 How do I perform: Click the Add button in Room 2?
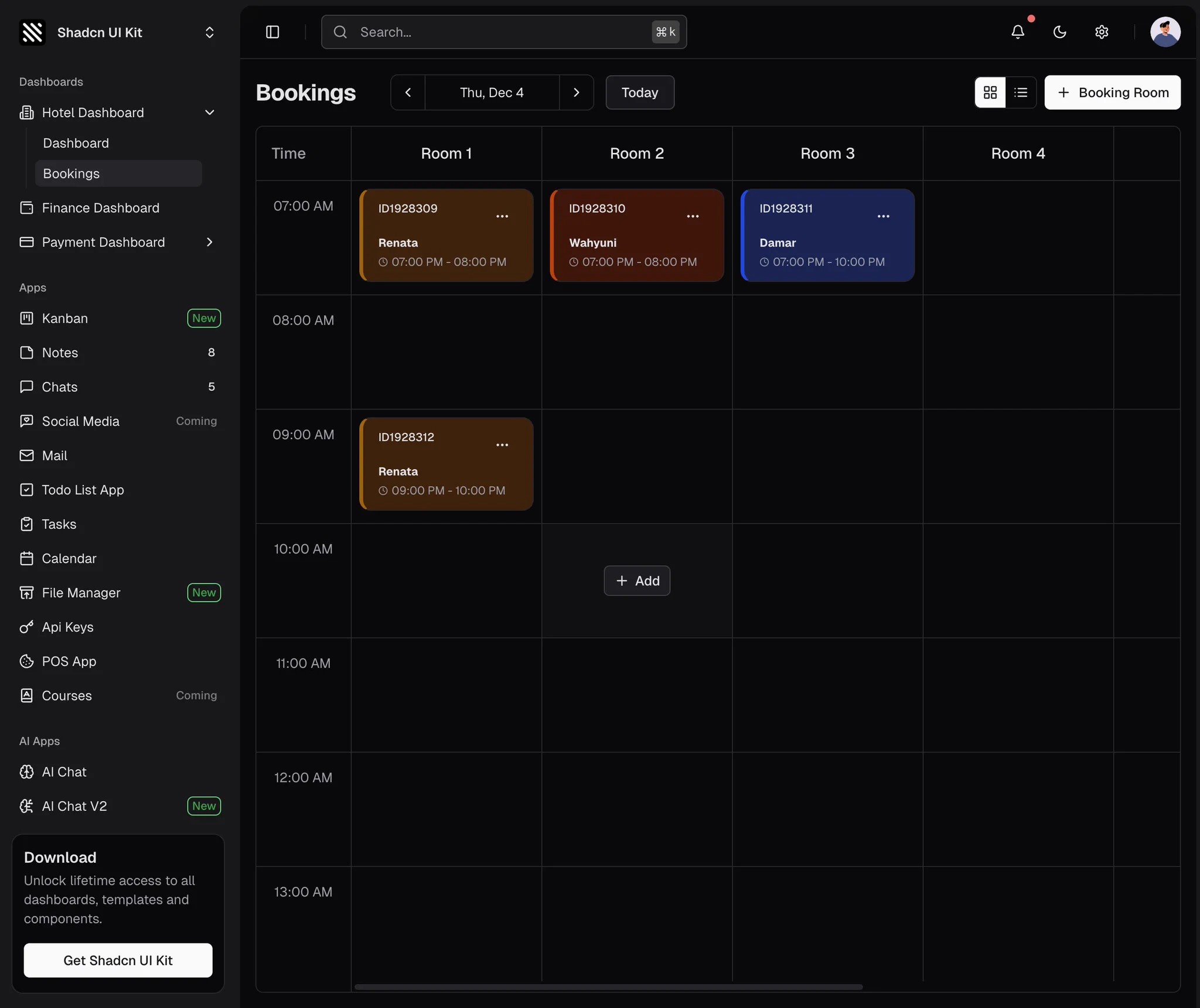[637, 580]
